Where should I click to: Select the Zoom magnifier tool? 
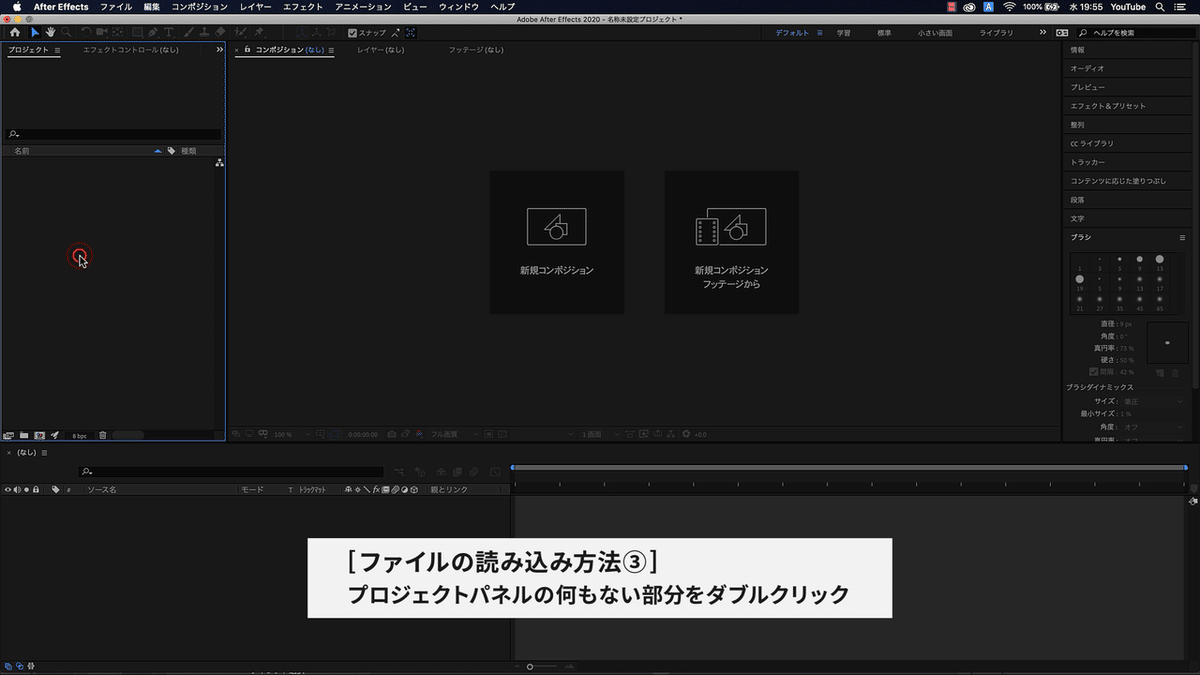click(66, 32)
